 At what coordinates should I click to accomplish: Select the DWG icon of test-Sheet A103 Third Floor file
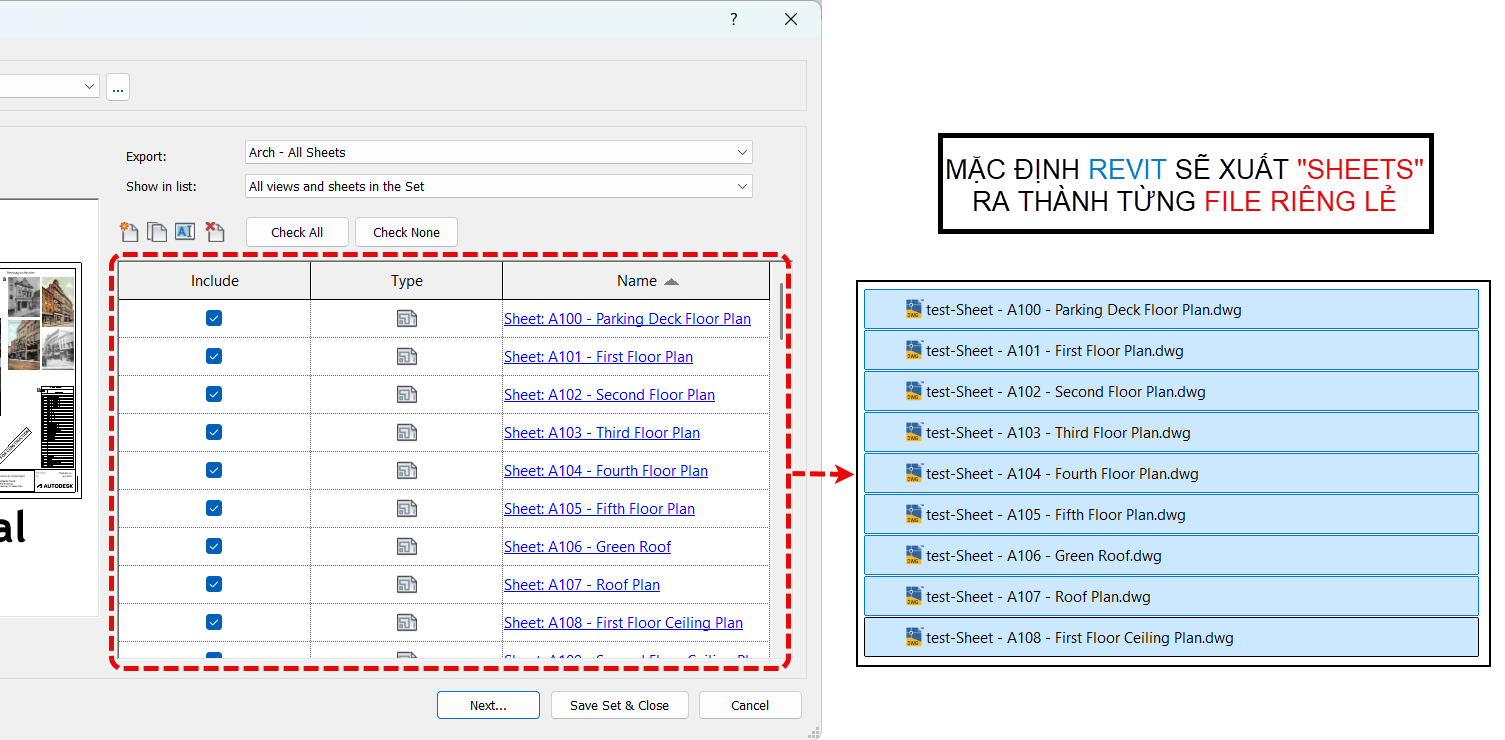tap(913, 432)
